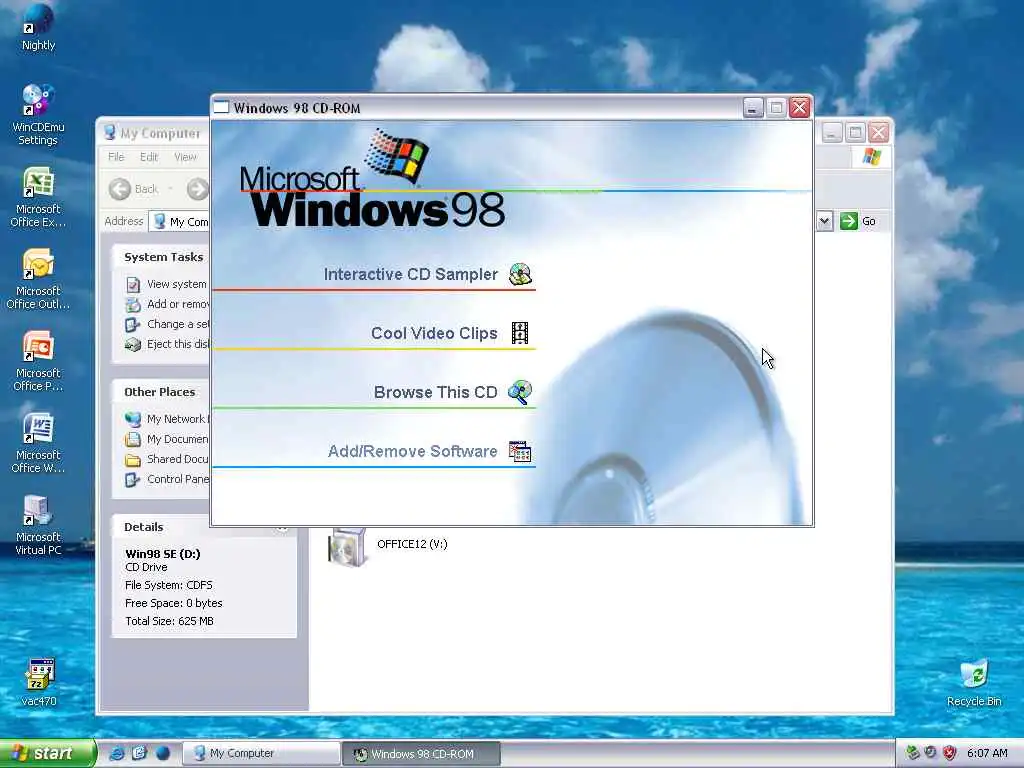Click View system information task
The width and height of the screenshot is (1024, 768).
point(167,284)
